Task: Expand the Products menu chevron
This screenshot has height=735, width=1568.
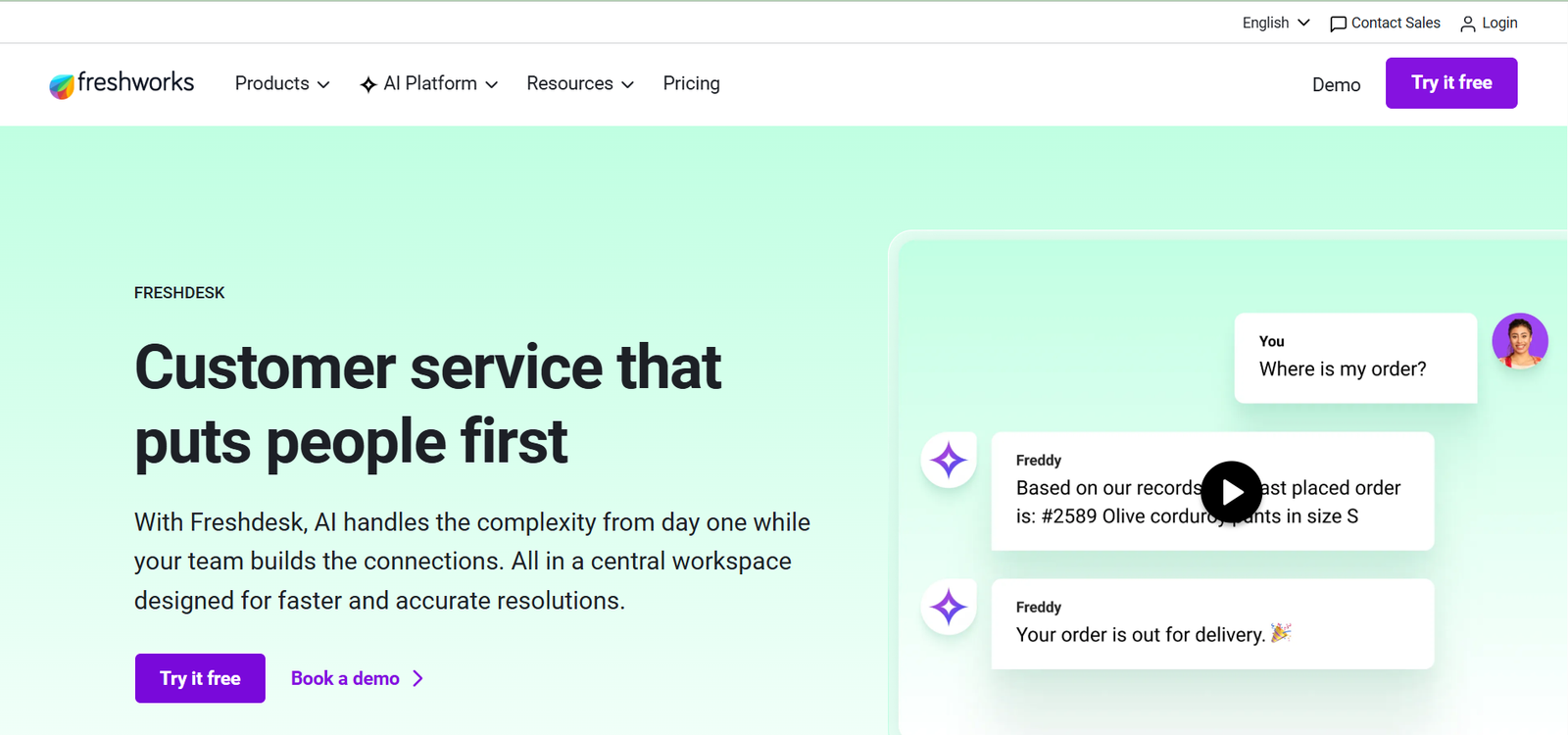Action: click(323, 85)
